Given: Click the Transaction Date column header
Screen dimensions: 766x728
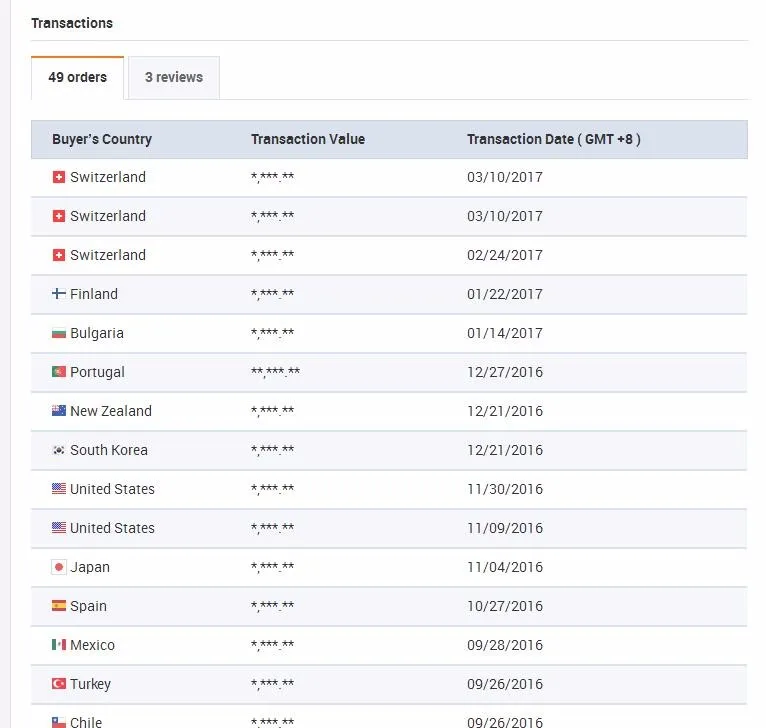Looking at the screenshot, I should tap(554, 140).
